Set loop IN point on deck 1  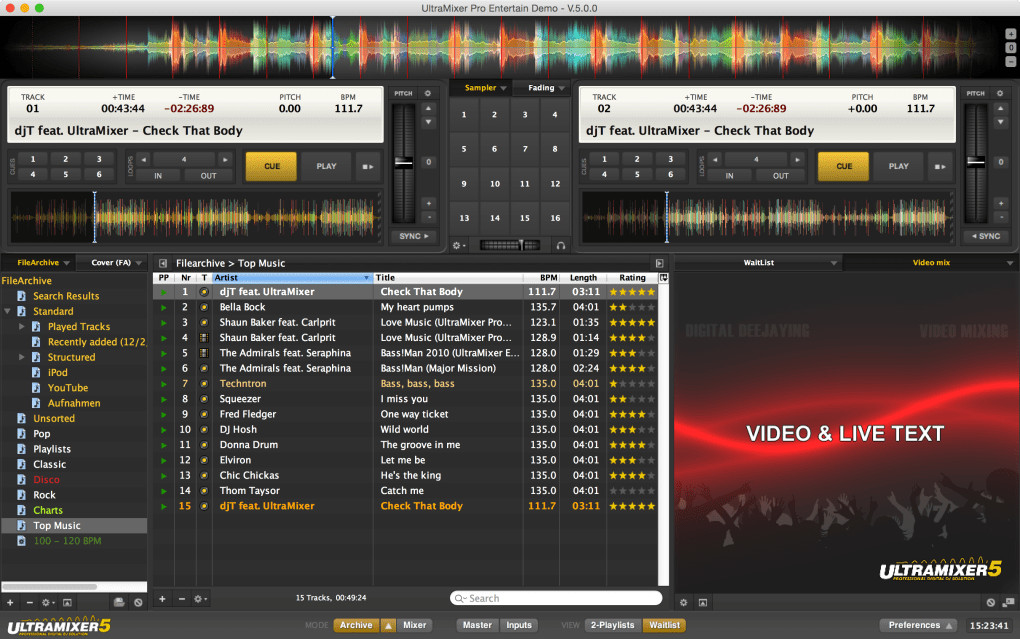point(158,176)
